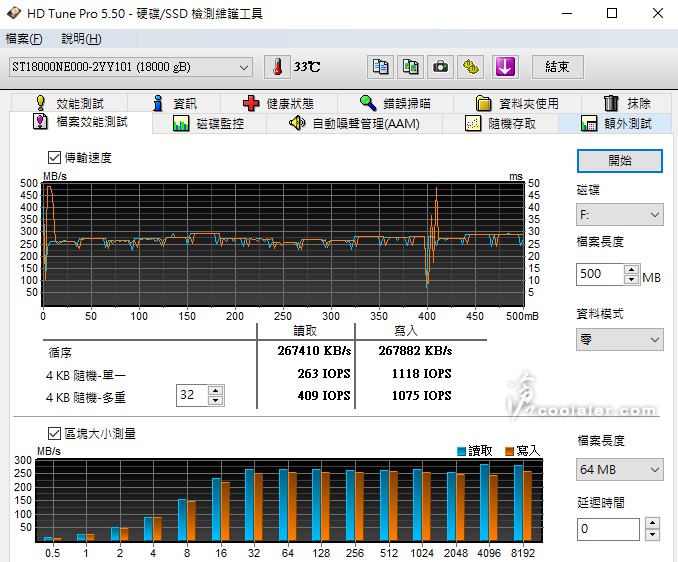Minimize the HD Tune Pro window

567,13
